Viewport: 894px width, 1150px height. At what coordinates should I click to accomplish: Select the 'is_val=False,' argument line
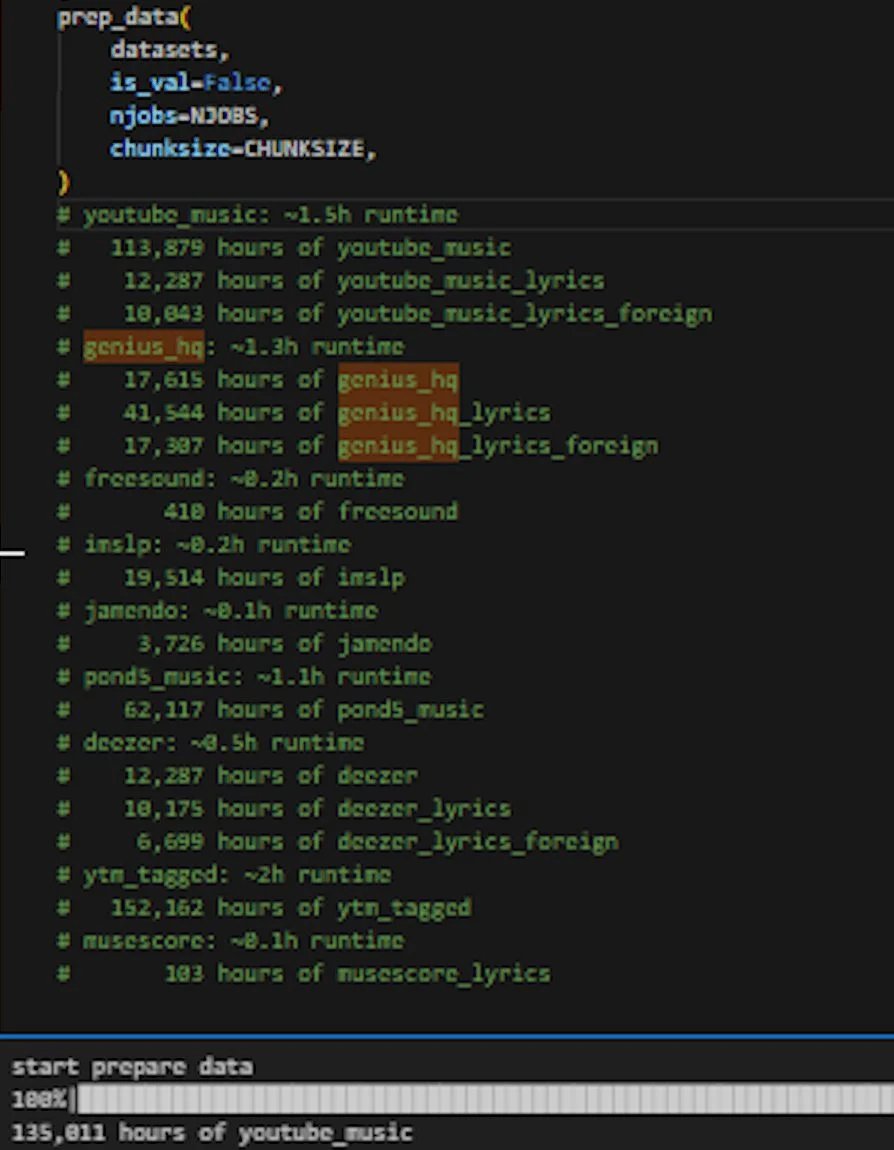[x=197, y=83]
